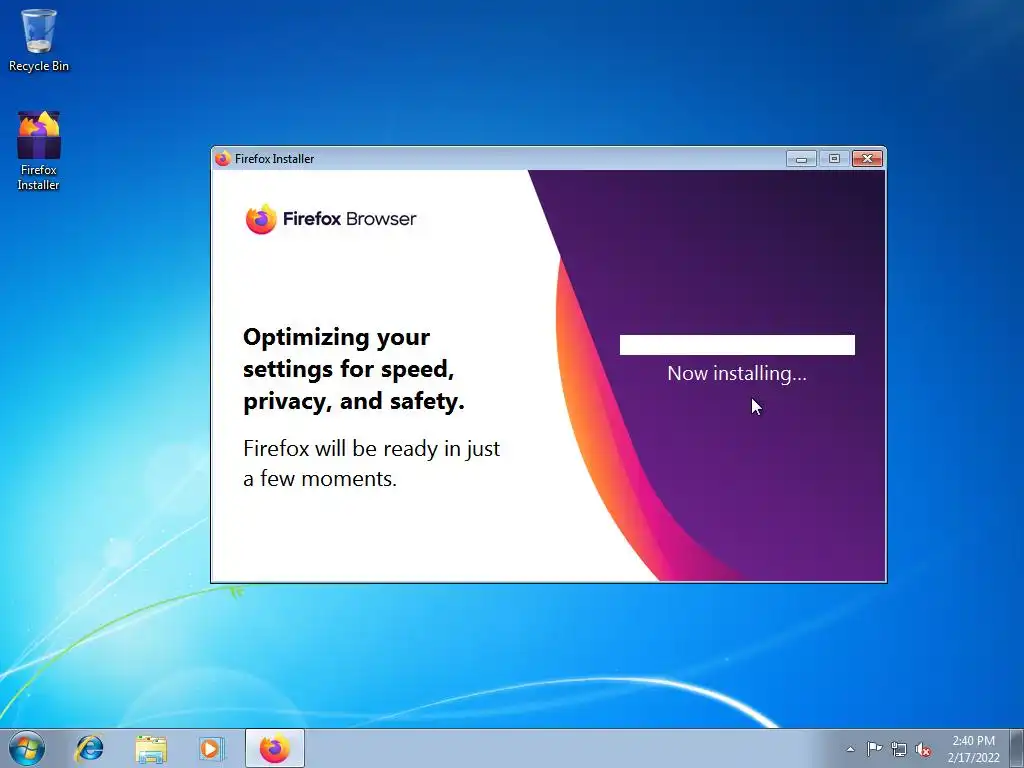1024x768 pixels.
Task: Click the muted volume tray icon
Action: coord(923,749)
